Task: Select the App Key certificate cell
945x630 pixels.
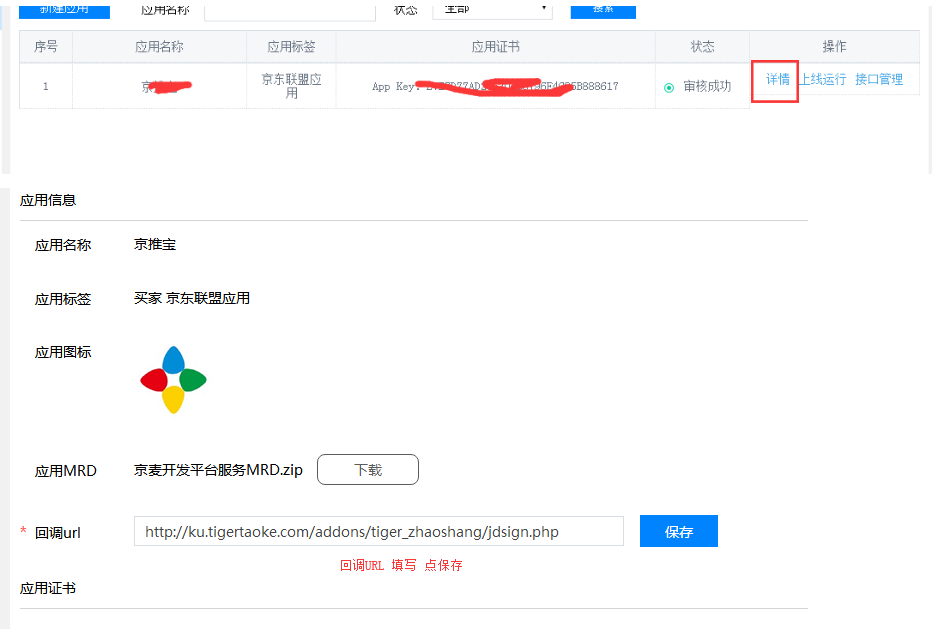Action: click(495, 86)
